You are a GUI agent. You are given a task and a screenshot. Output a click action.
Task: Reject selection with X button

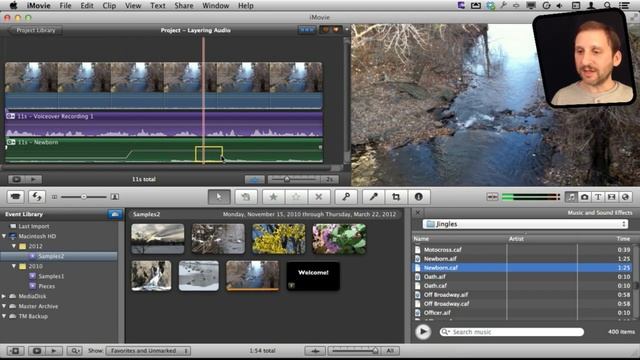tap(319, 197)
